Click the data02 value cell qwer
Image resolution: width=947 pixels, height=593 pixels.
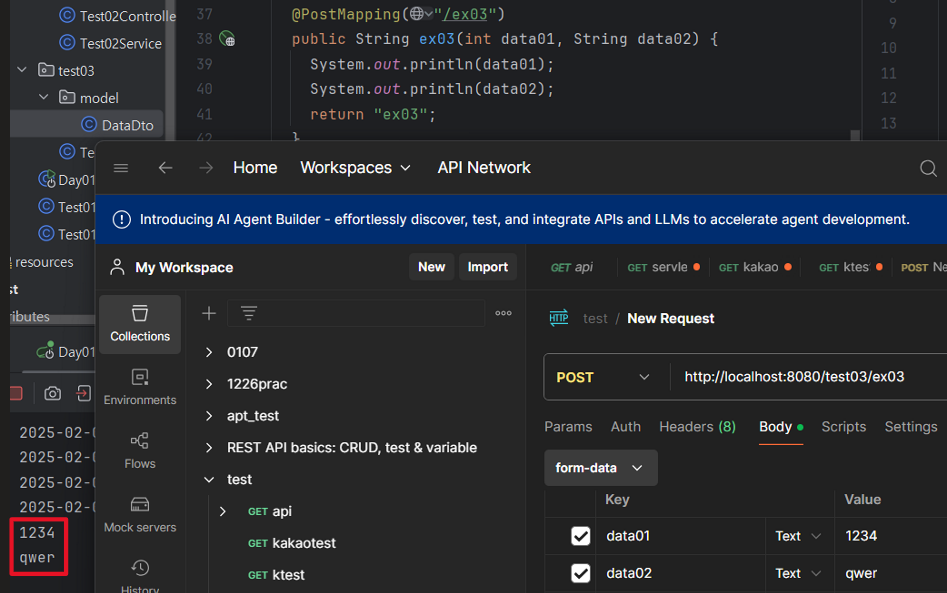coord(890,573)
